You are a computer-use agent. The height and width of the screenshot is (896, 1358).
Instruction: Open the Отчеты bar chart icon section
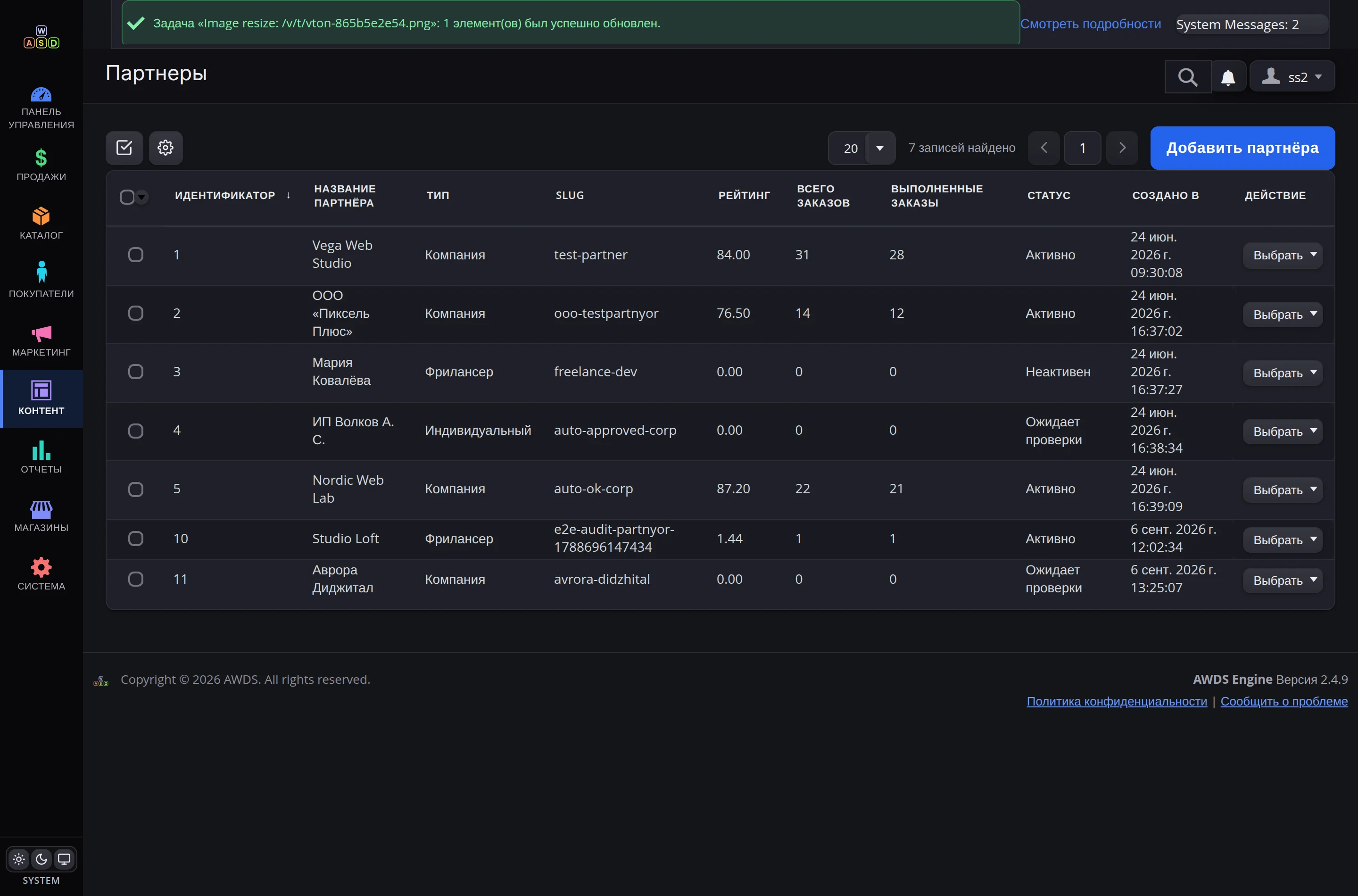coord(41,458)
